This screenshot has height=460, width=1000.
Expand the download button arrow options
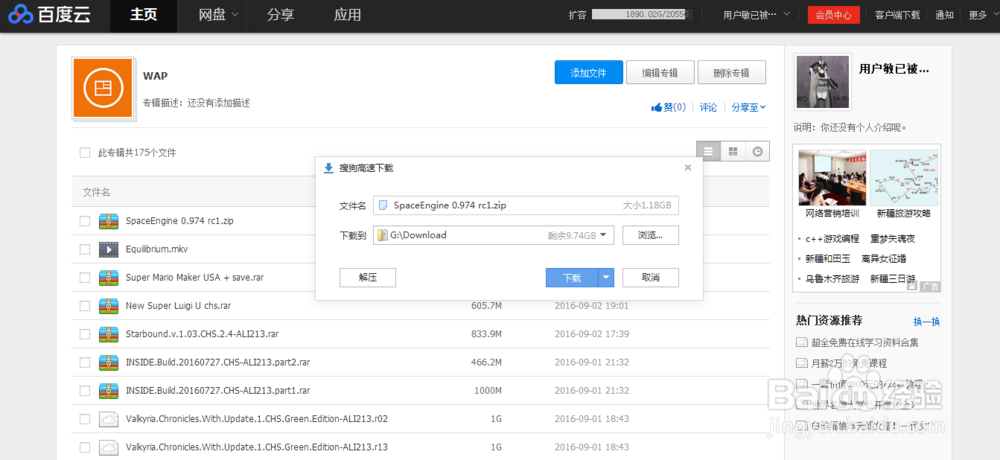pyautogui.click(x=606, y=278)
